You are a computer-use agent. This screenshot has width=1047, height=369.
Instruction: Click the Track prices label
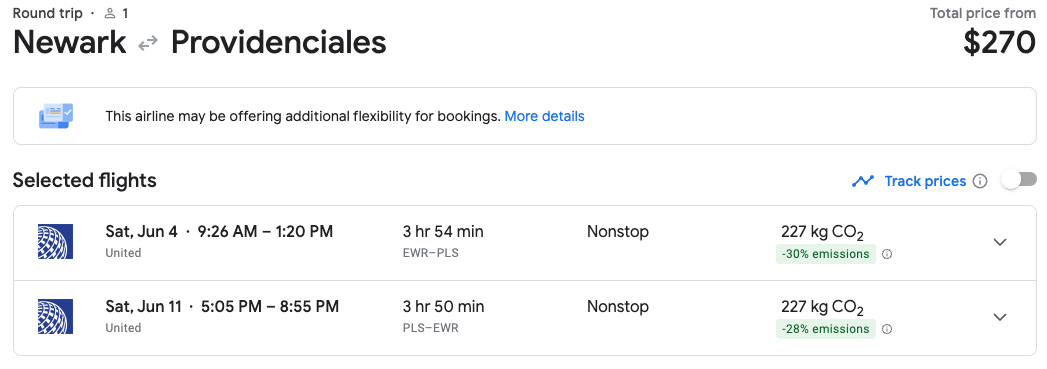925,181
